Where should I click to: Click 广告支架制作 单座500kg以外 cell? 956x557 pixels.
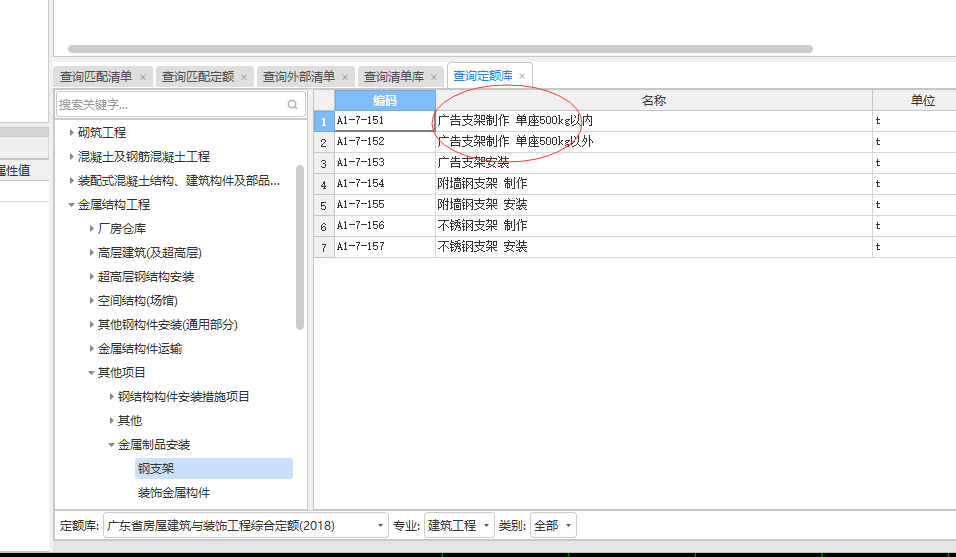(x=654, y=141)
